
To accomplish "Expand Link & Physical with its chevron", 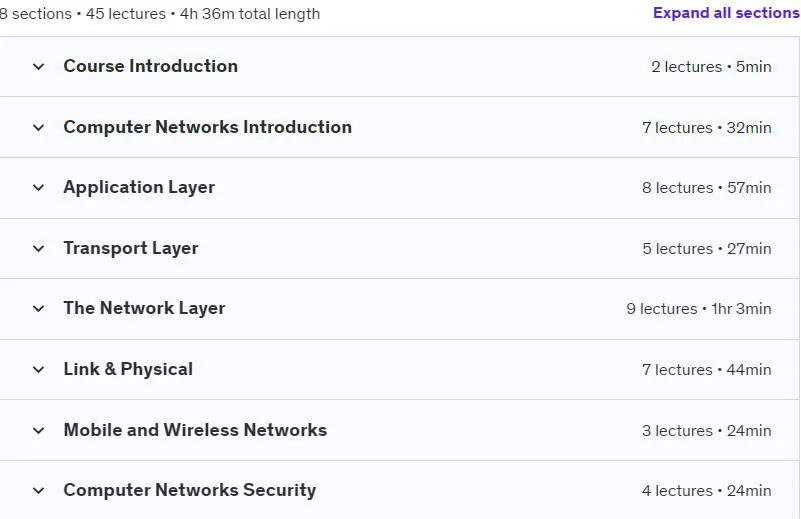I will click(38, 369).
